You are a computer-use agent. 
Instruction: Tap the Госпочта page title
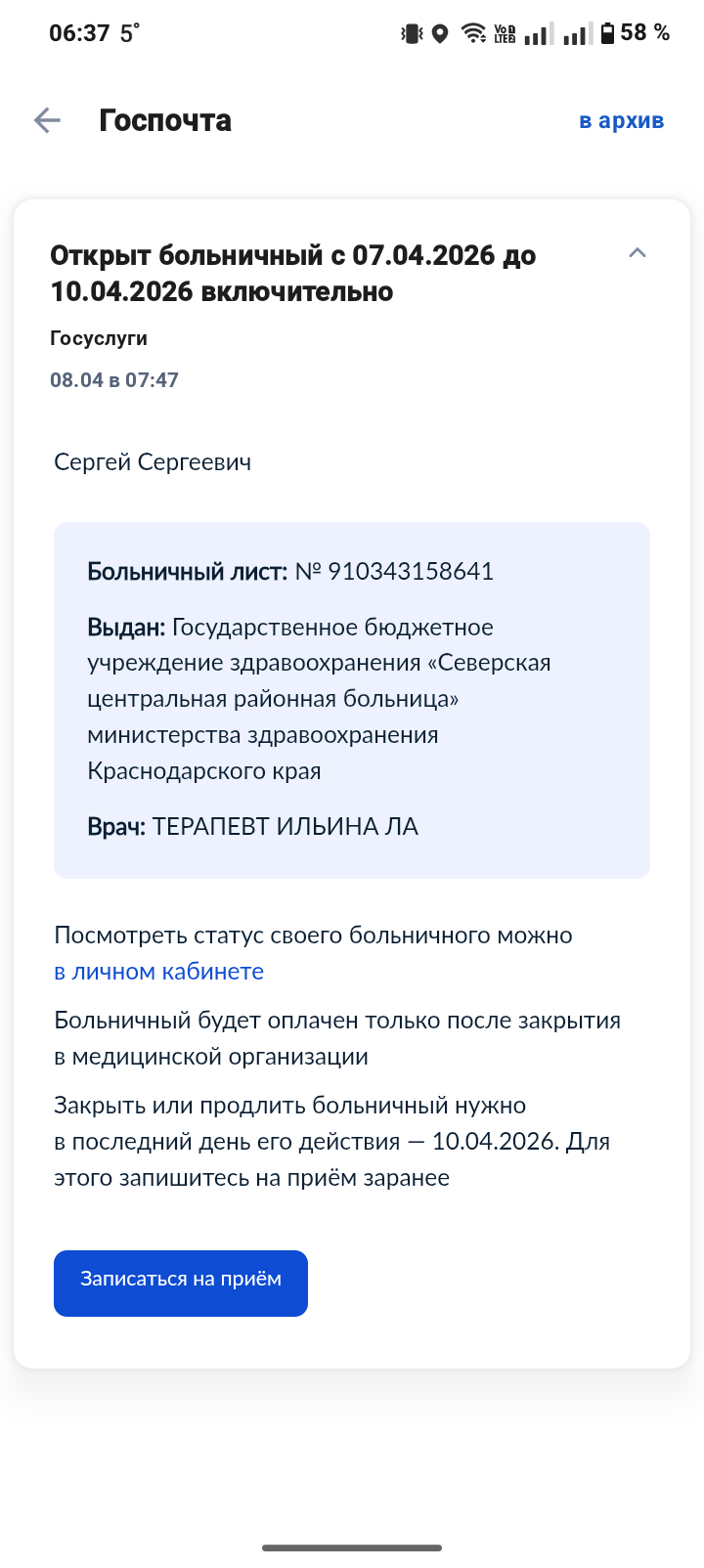165,121
